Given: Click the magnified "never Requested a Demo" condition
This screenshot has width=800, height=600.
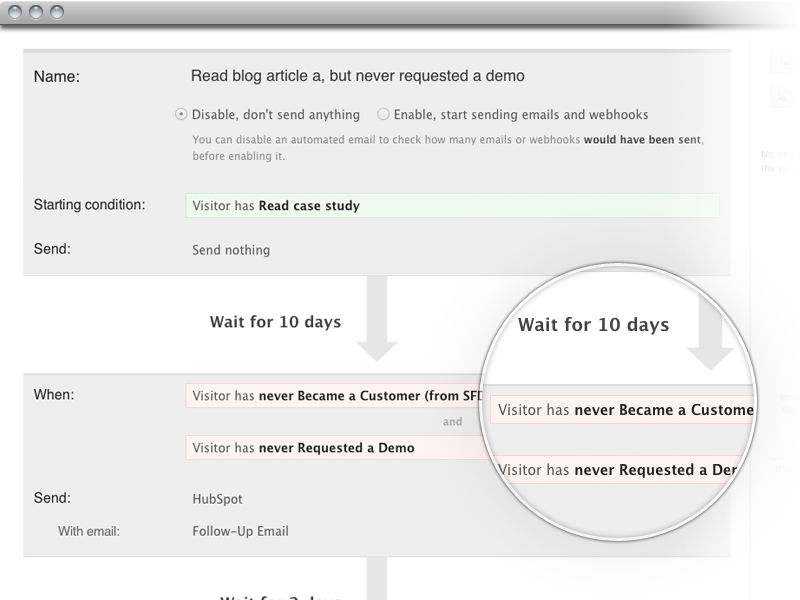Looking at the screenshot, I should (x=625, y=469).
